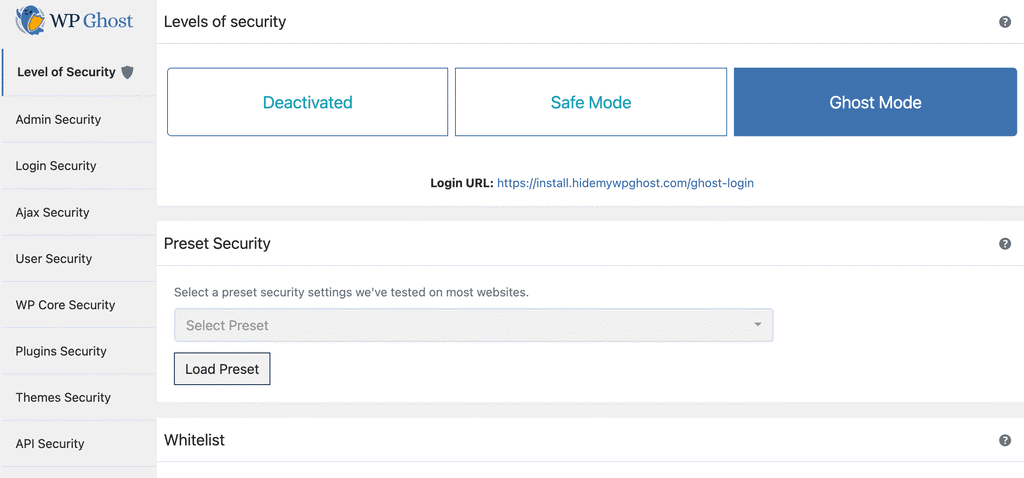1024x478 pixels.
Task: Activate Ghost Mode
Action: [875, 102]
